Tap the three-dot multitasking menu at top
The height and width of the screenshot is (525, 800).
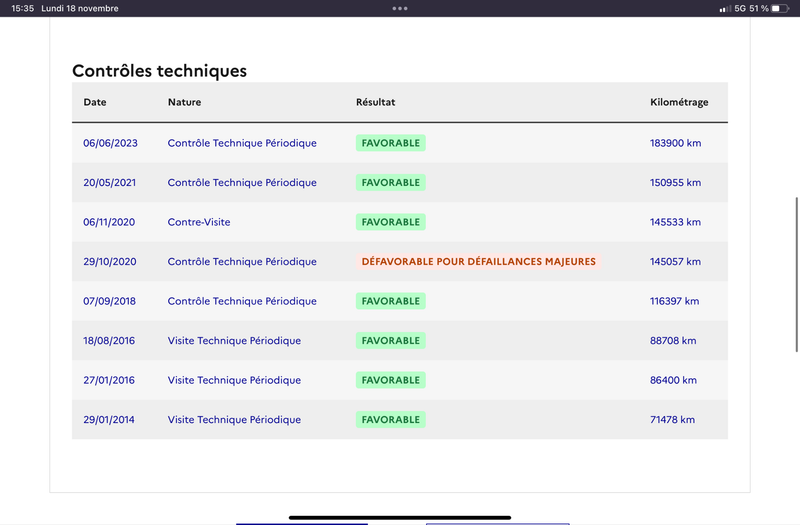pos(399,8)
